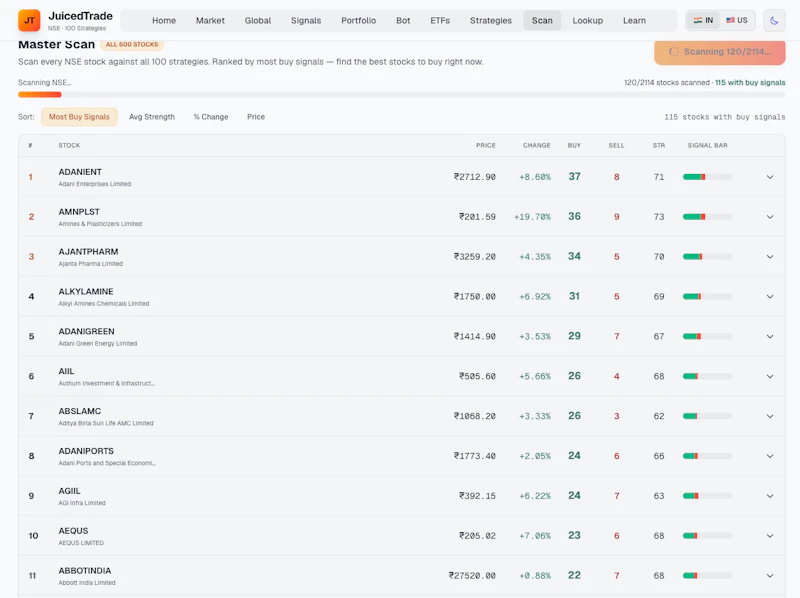Expand the ABBOTINDIA row chevron
Viewport: 800px width, 598px height.
770,576
